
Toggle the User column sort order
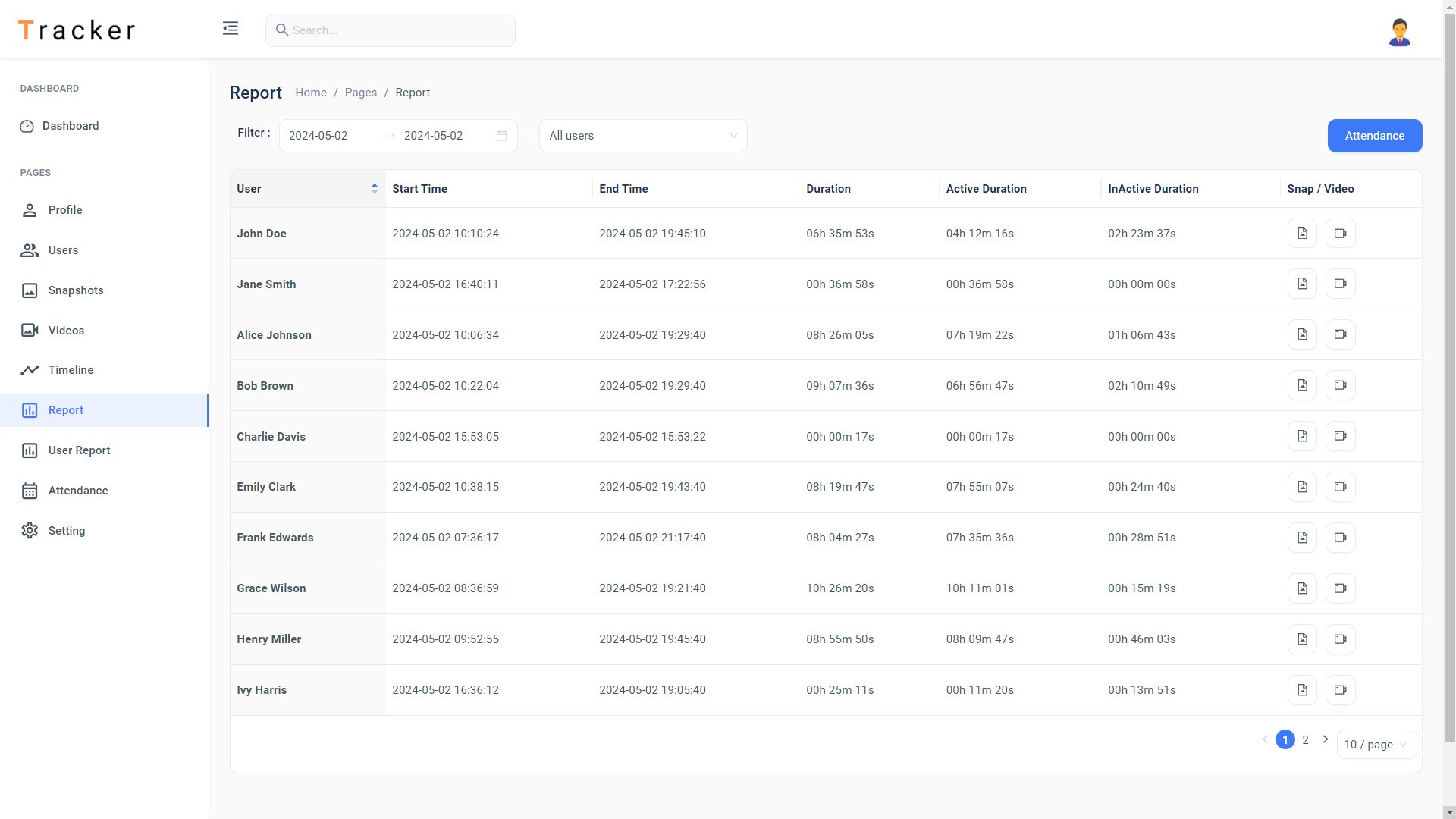tap(375, 189)
